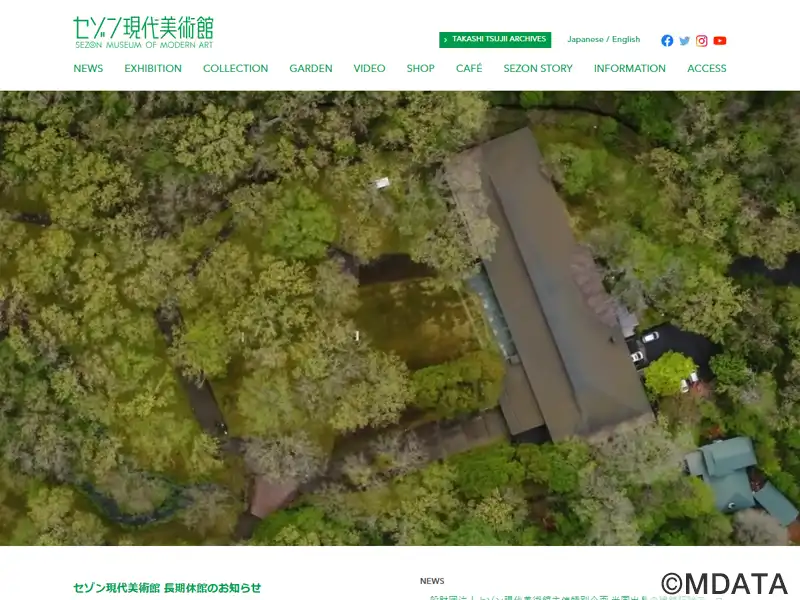Open the EXHIBITION menu item
Viewport: 800px width, 600px height.
point(153,69)
